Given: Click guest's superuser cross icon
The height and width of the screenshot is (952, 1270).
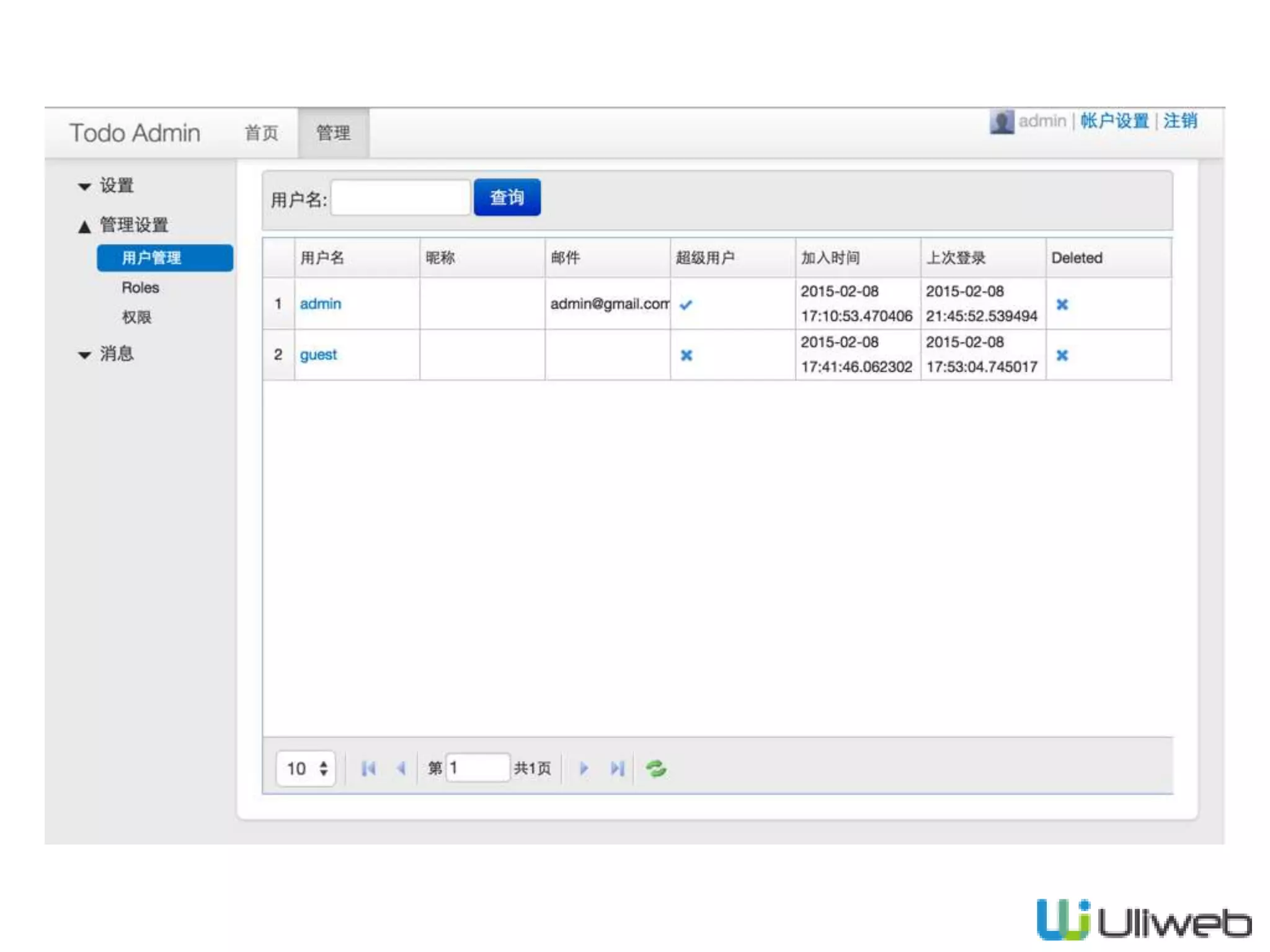Looking at the screenshot, I should coord(686,355).
